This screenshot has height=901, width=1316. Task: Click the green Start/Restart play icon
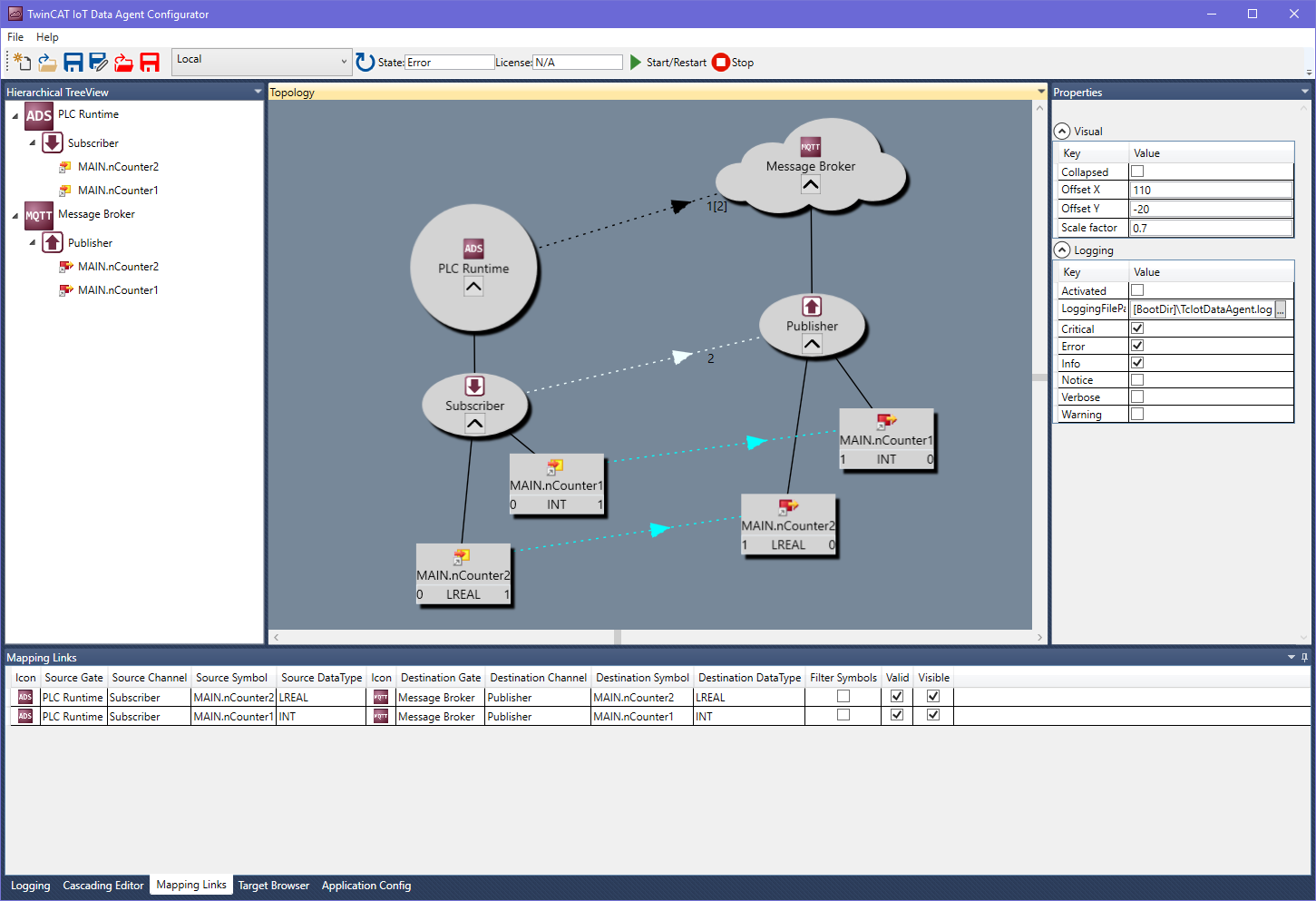click(x=636, y=62)
